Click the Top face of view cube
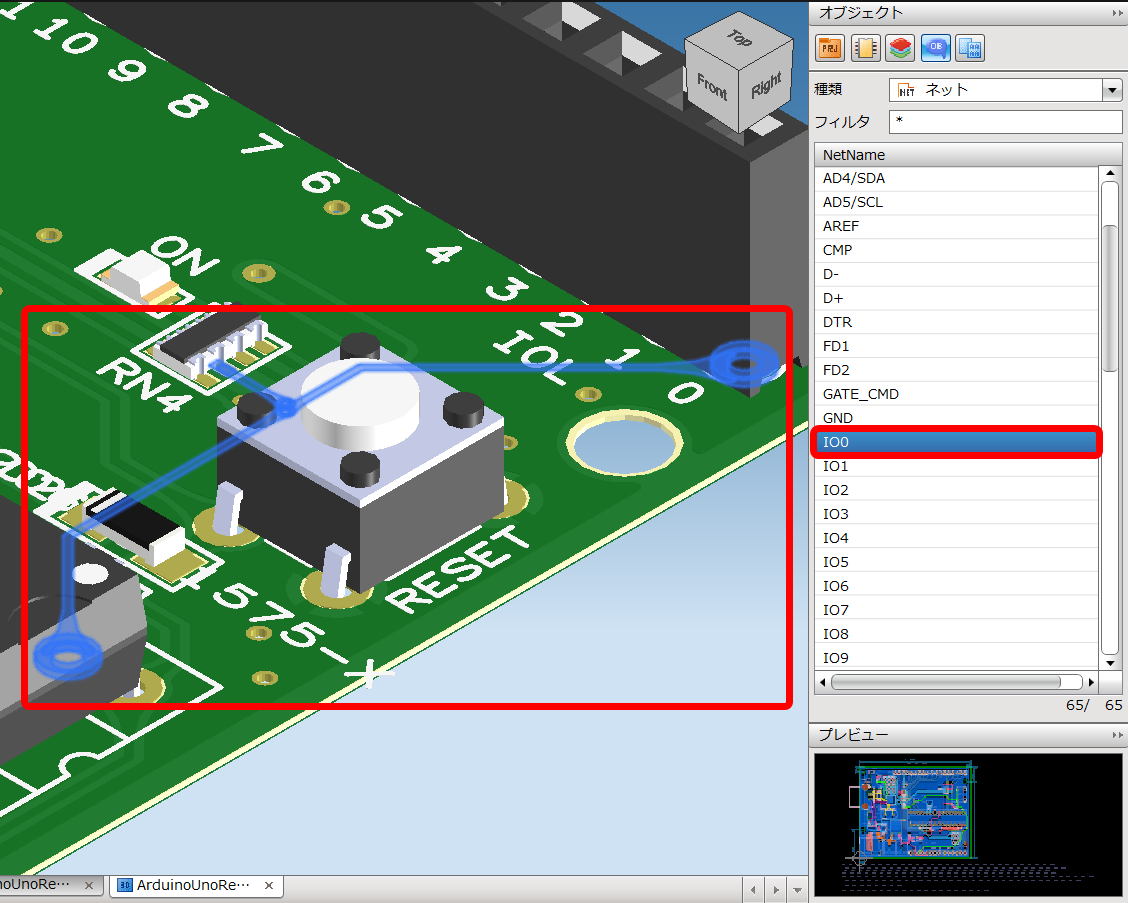Screen dimensions: 1129x903 (x=738, y=41)
